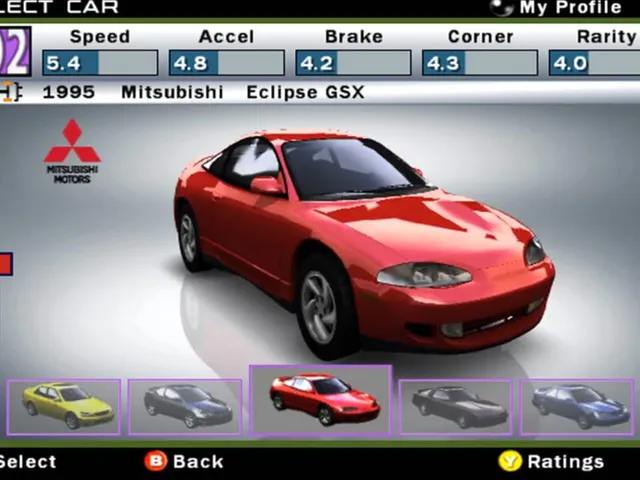Viewport: 640px width, 480px height.
Task: Select the black sports car thumbnail
Action: coord(456,407)
